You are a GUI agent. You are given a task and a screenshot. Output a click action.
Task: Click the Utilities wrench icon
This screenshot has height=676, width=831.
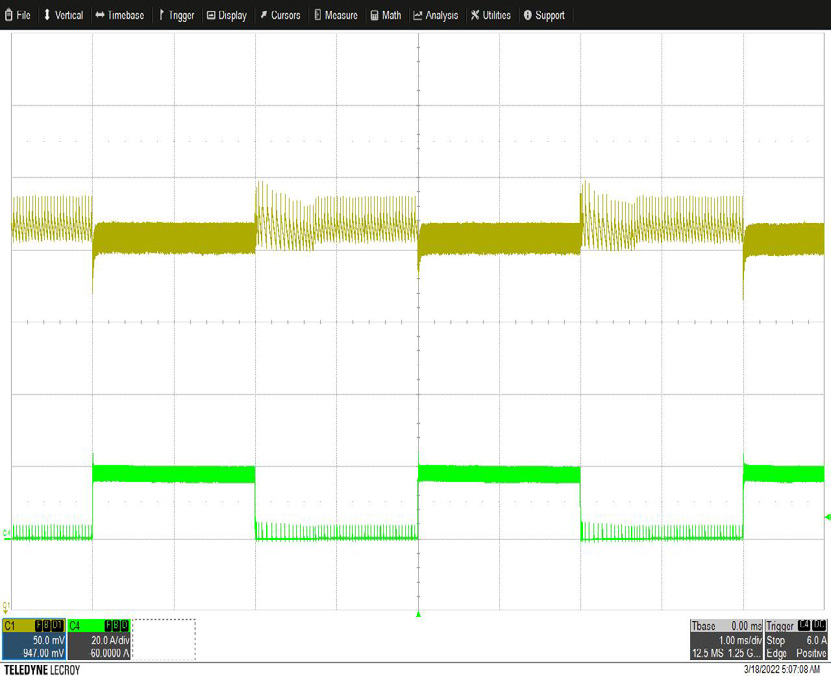475,15
